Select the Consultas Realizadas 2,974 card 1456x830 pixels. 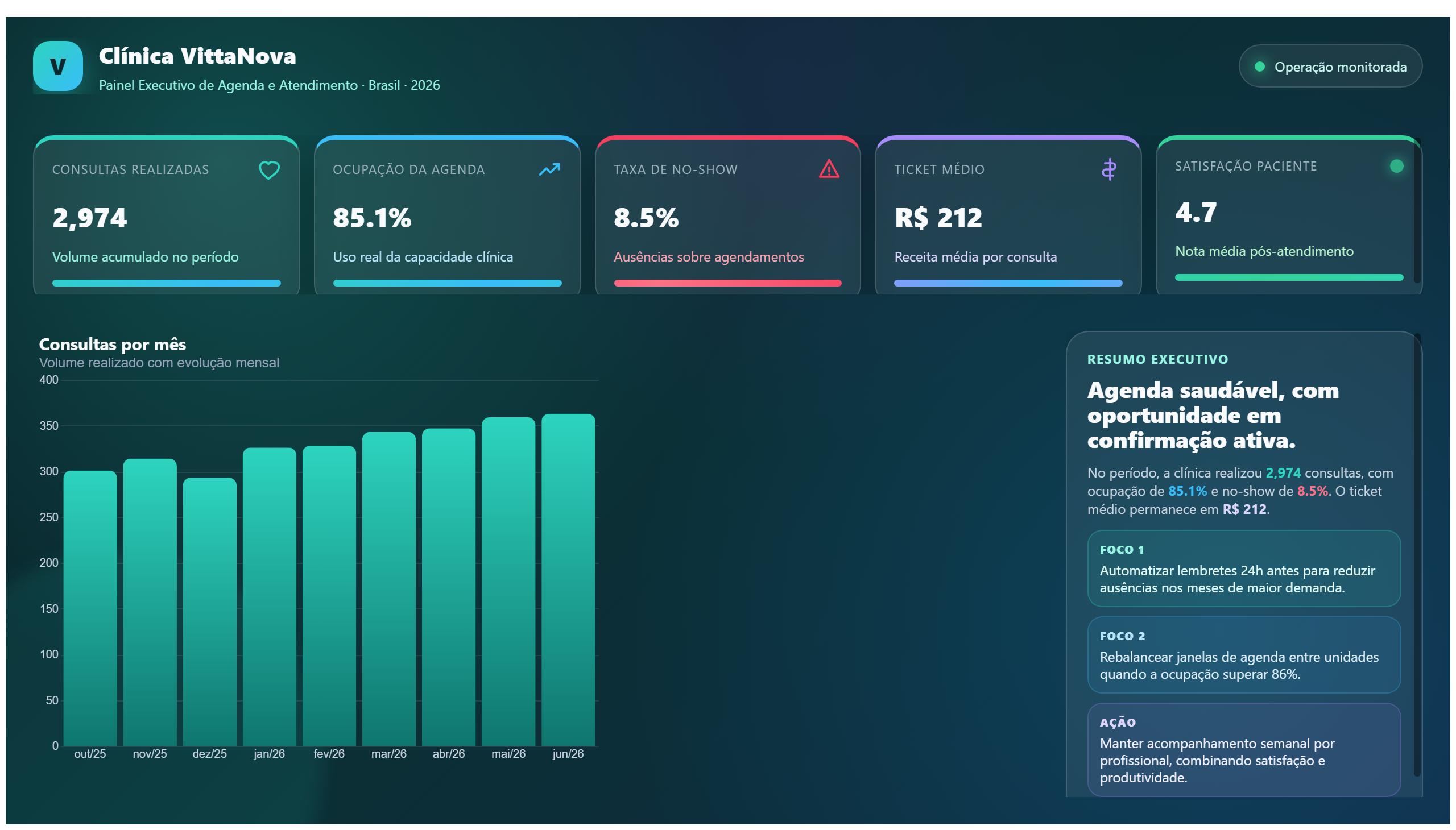tap(167, 215)
